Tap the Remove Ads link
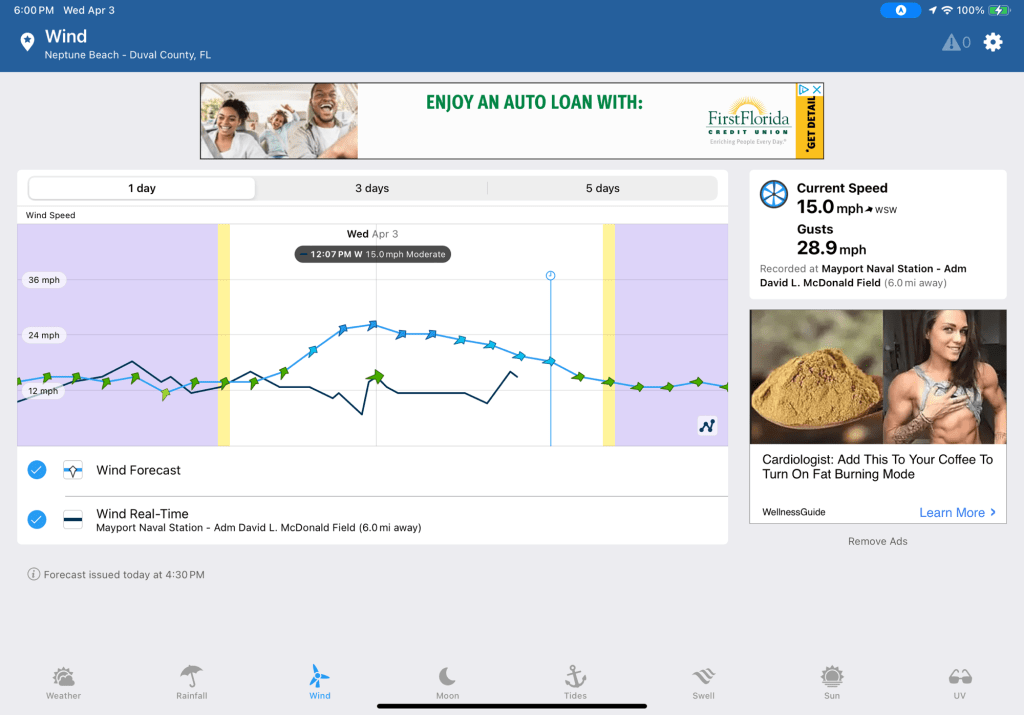 pyautogui.click(x=878, y=541)
